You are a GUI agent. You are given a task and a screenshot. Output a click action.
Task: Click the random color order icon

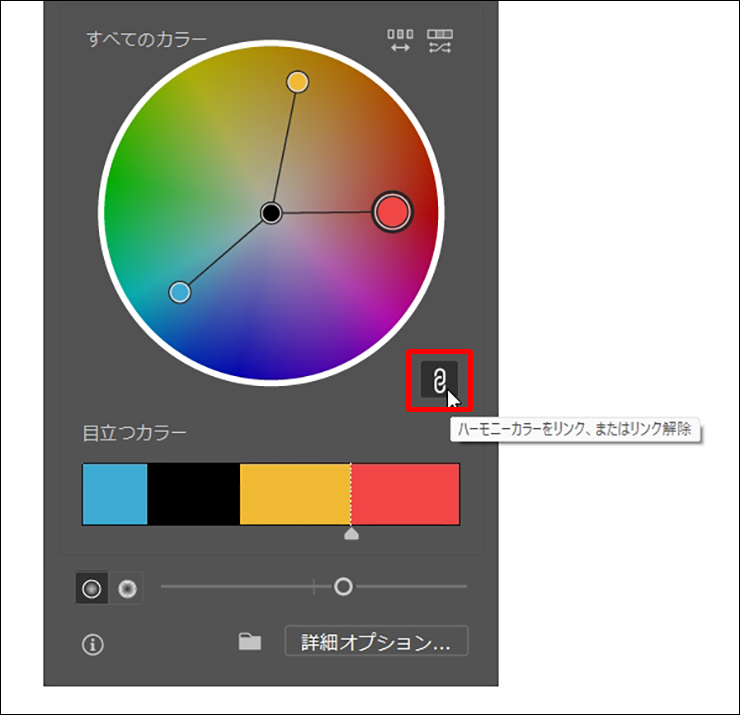400,41
